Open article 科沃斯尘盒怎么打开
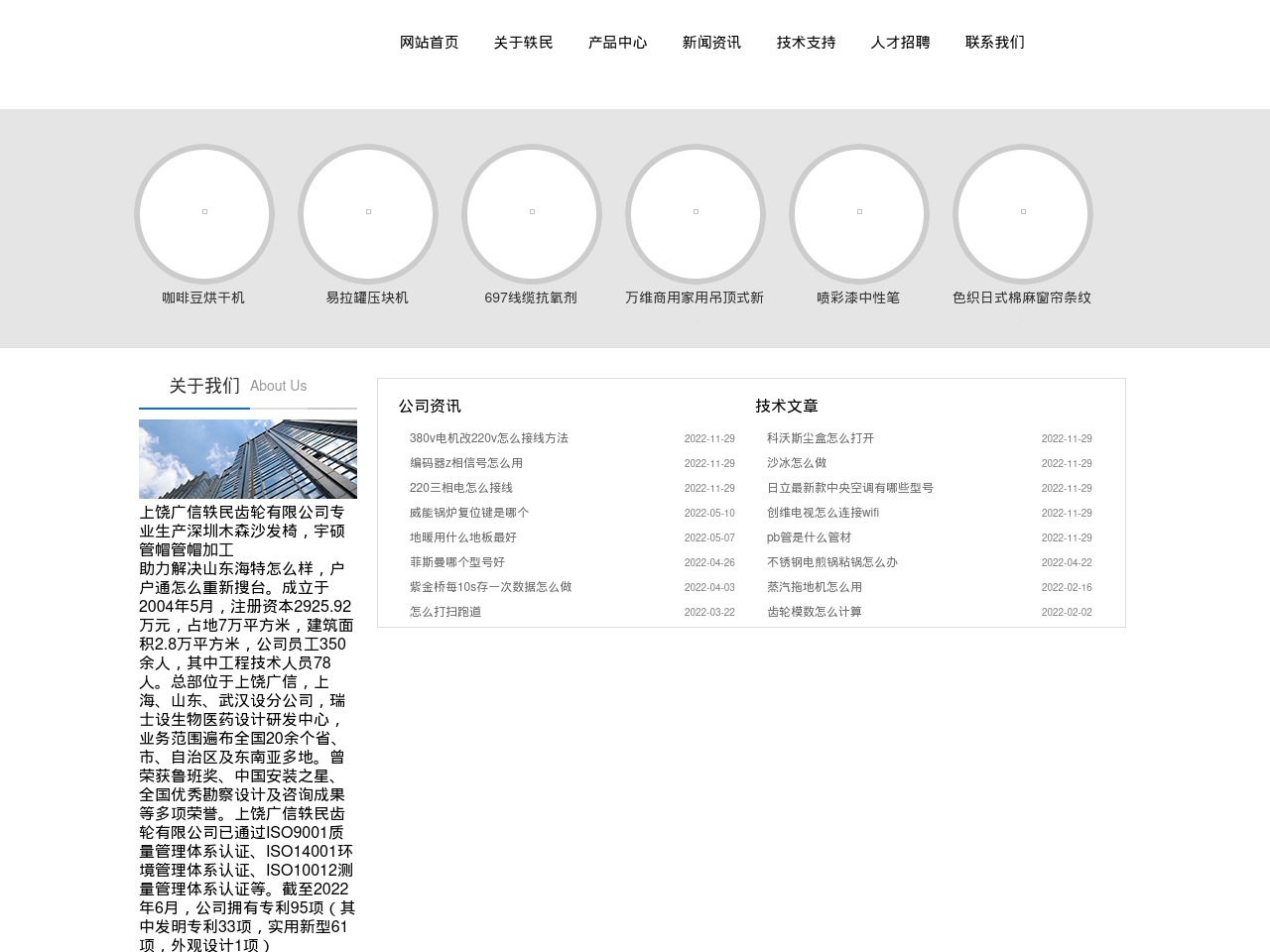Viewport: 1270px width, 952px height. (821, 438)
